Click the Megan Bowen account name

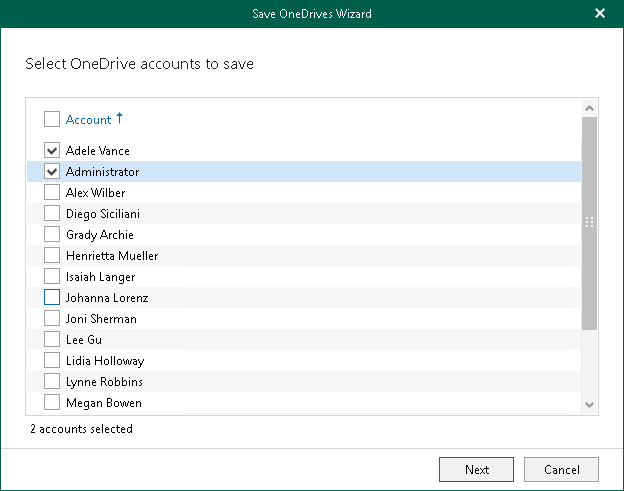point(103,403)
